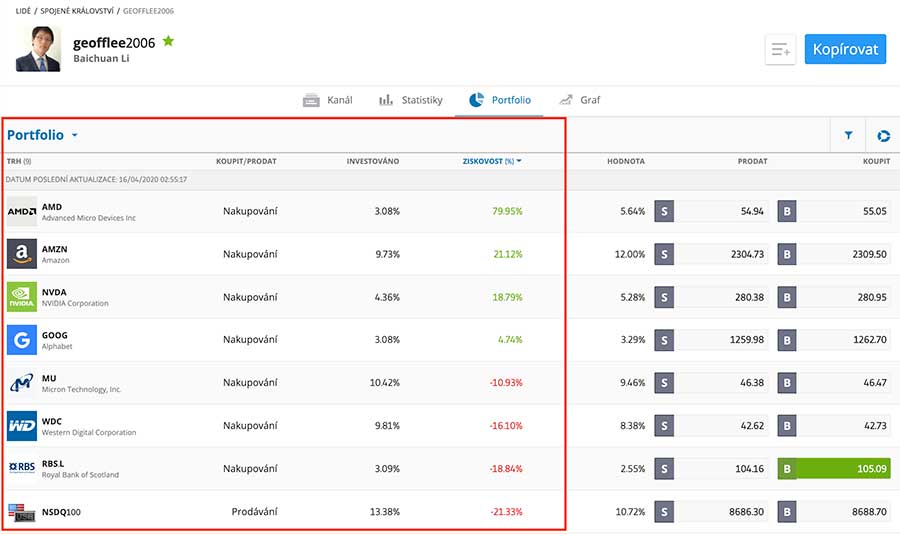Click the green favorite star next to geofflee2006
This screenshot has height=534, width=900.
(168, 41)
